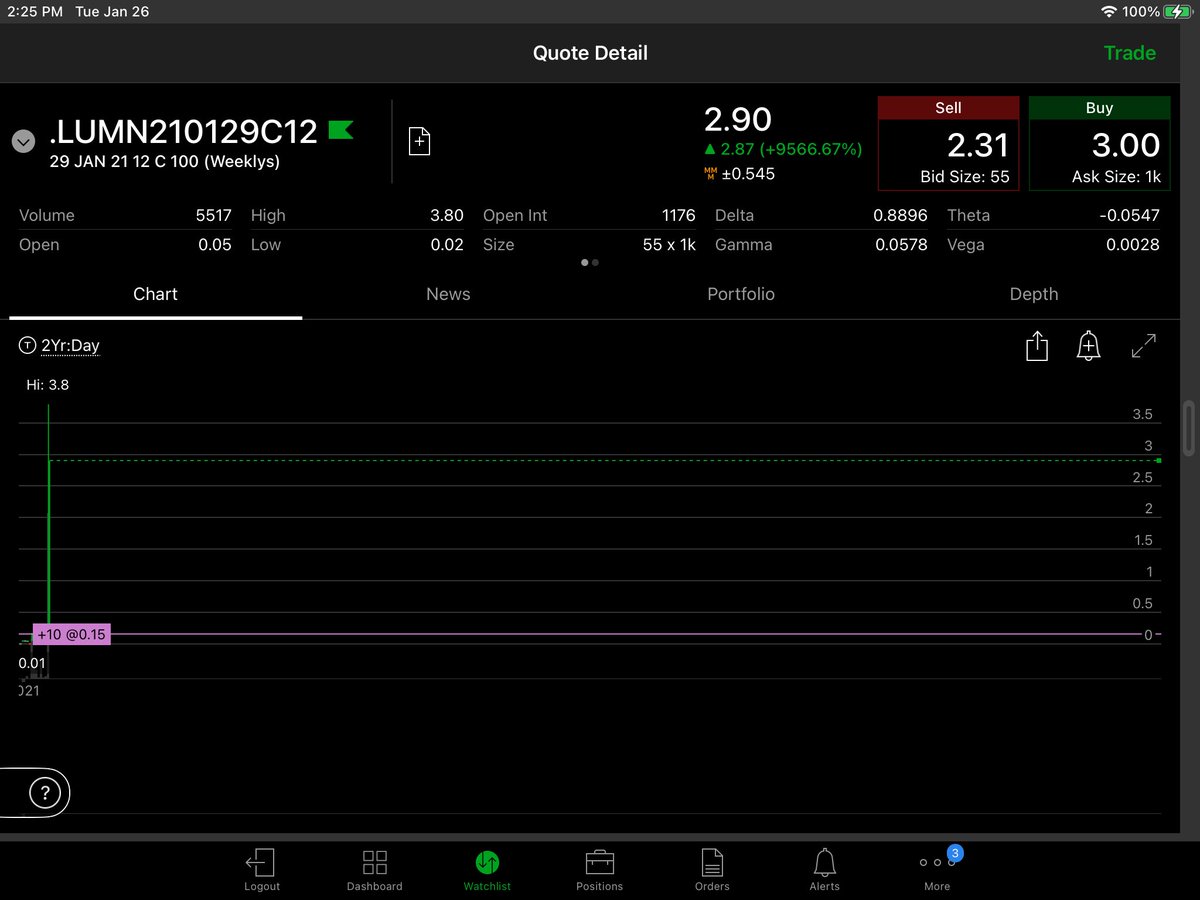Open the Orders document icon
1200x900 pixels.
pyautogui.click(x=712, y=862)
